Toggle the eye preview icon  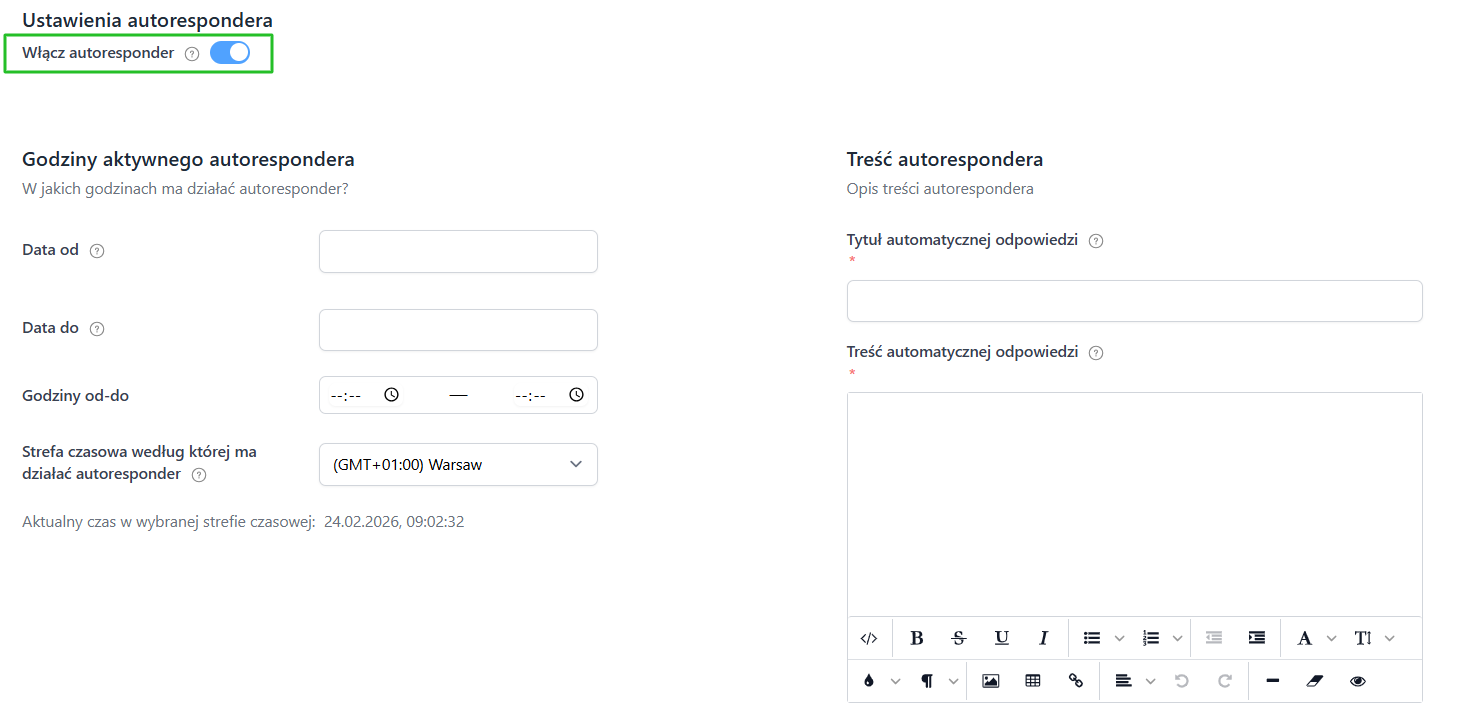[1357, 681]
